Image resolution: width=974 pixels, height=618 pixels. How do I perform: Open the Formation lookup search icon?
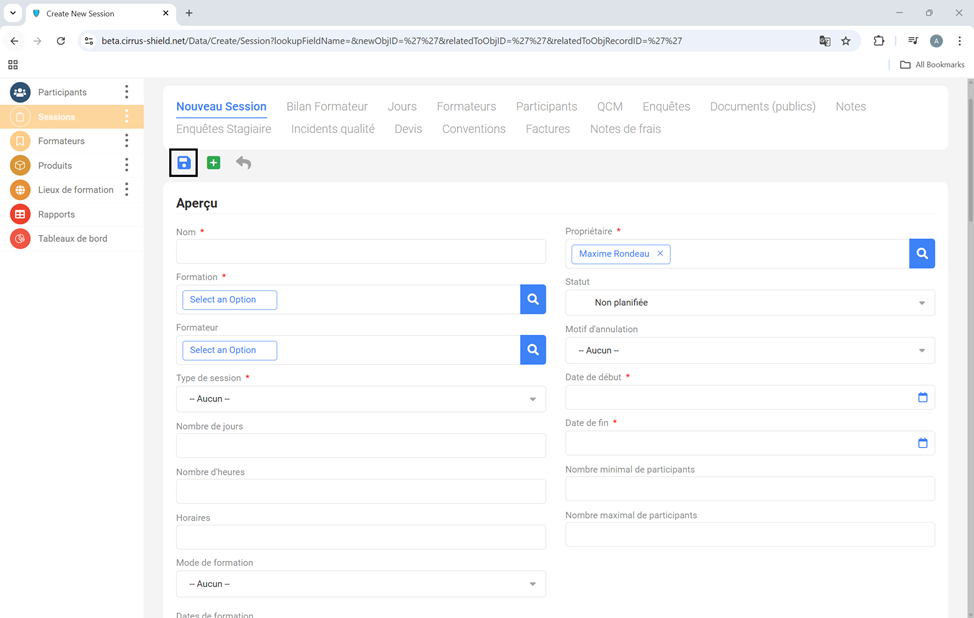point(533,299)
